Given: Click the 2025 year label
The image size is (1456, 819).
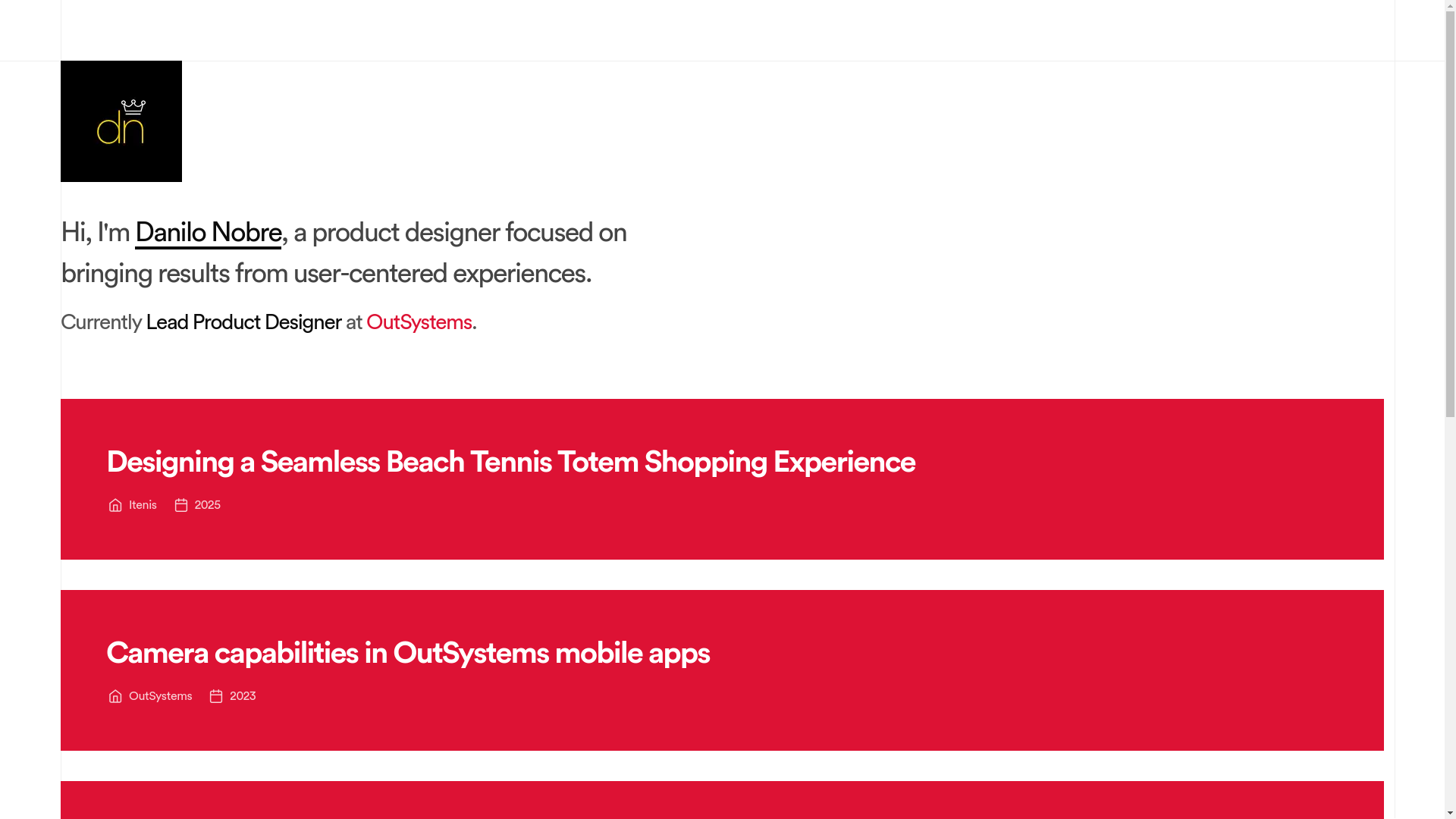Looking at the screenshot, I should click(207, 505).
